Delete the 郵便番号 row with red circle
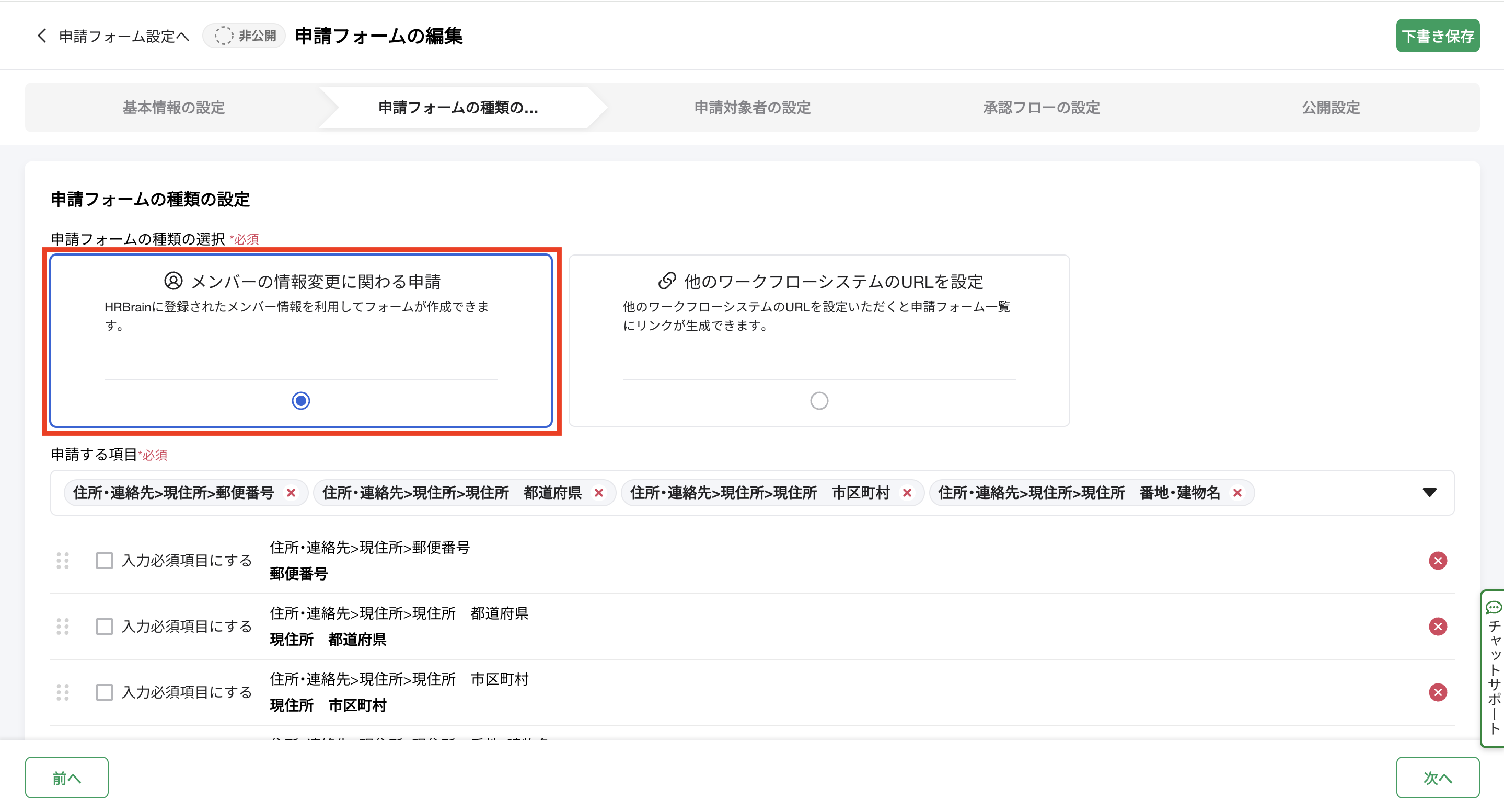Screen dimensions: 1504x812 click(1437, 560)
